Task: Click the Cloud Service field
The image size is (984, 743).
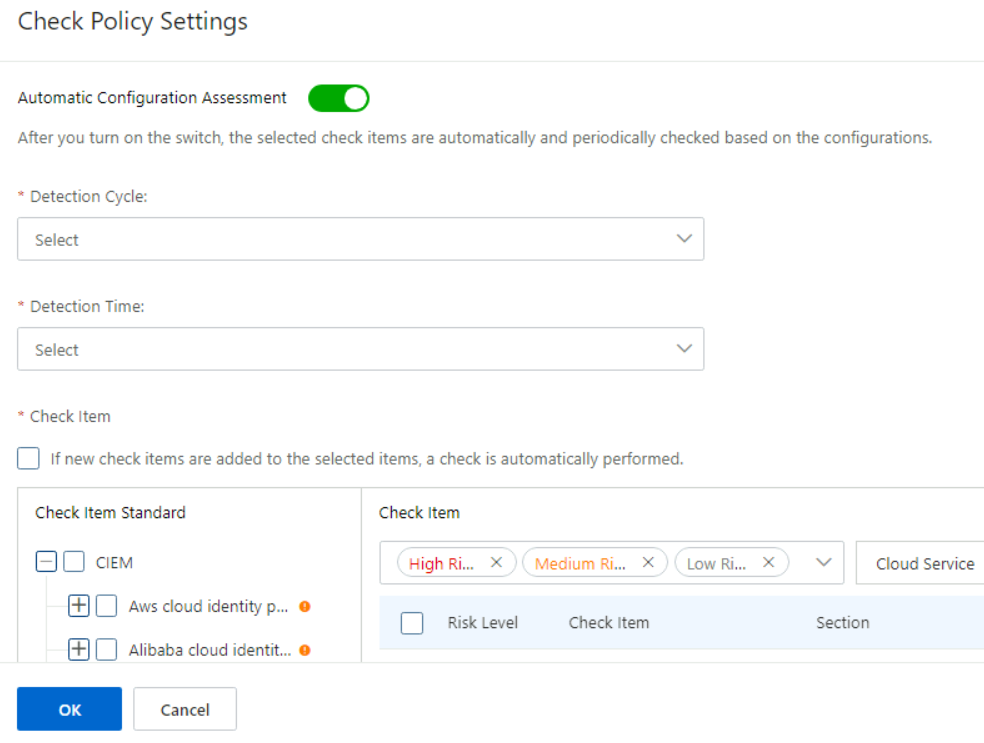Action: tap(926, 562)
